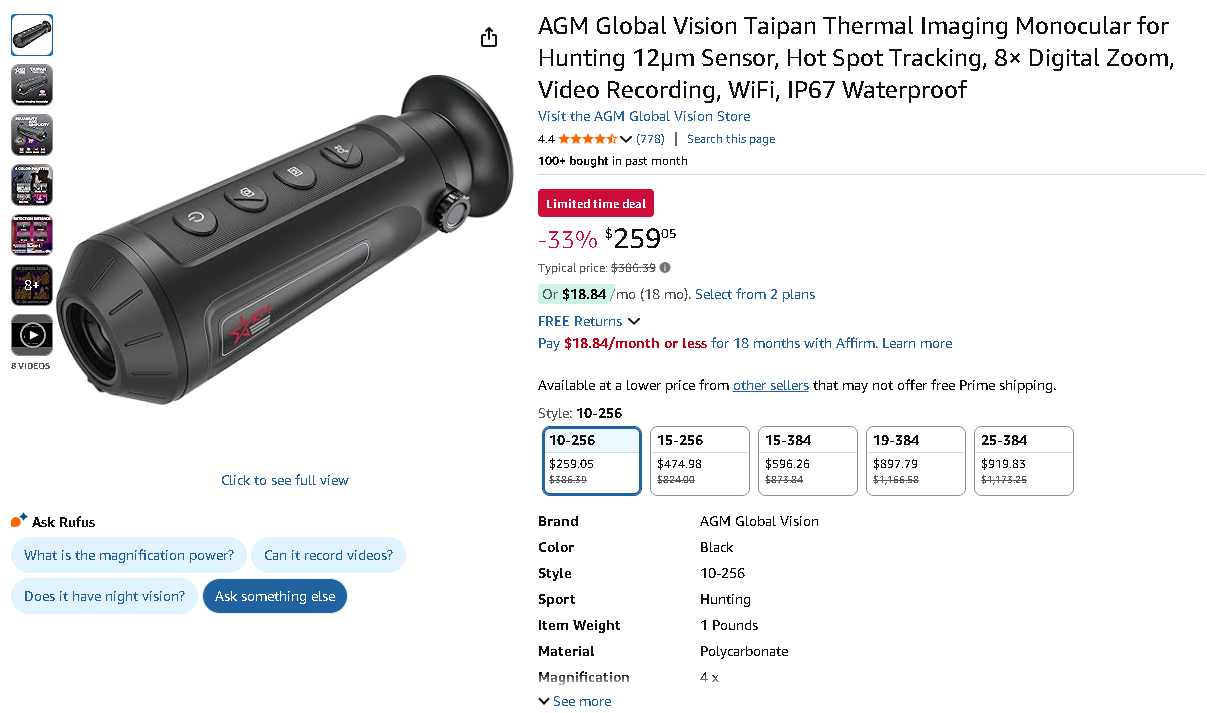This screenshot has width=1207, height=713.
Task: Ask Rufus 'What is the magnification power?'
Action: tap(129, 555)
